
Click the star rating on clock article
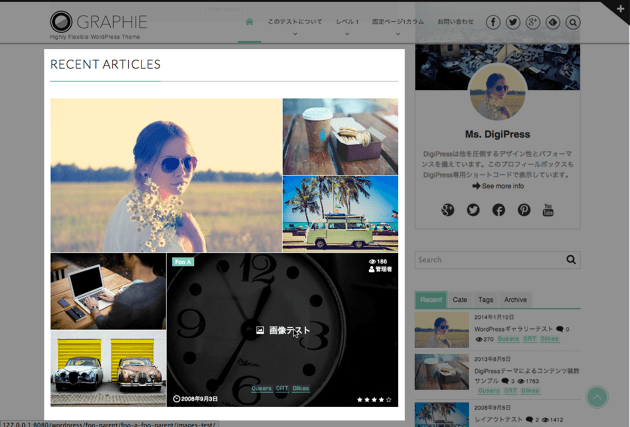click(374, 400)
